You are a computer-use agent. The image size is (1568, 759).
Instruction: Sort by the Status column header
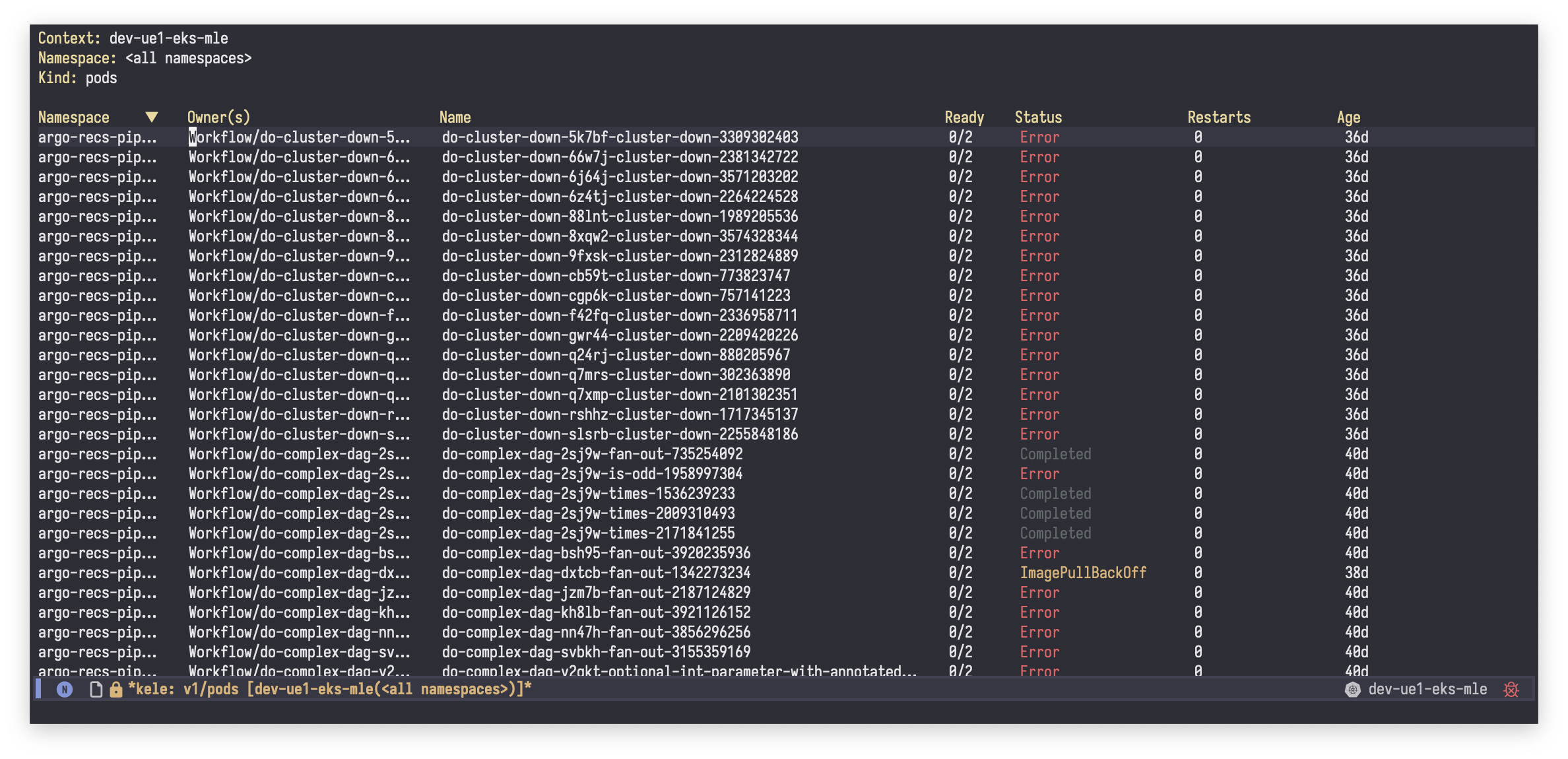pos(1038,117)
